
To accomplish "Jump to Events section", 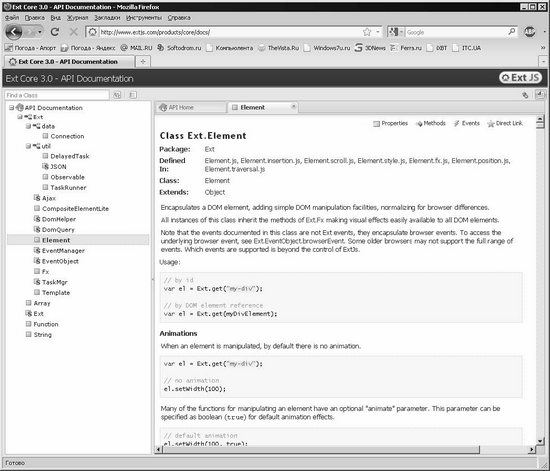I will click(467, 123).
